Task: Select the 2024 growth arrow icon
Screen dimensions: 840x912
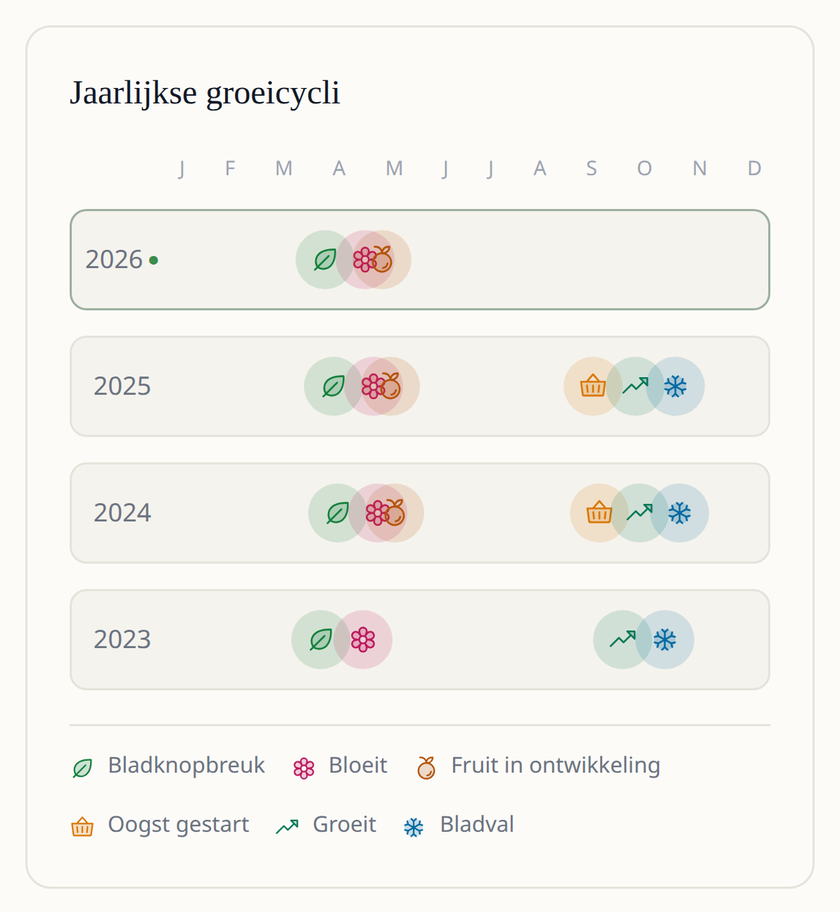Action: [x=639, y=513]
